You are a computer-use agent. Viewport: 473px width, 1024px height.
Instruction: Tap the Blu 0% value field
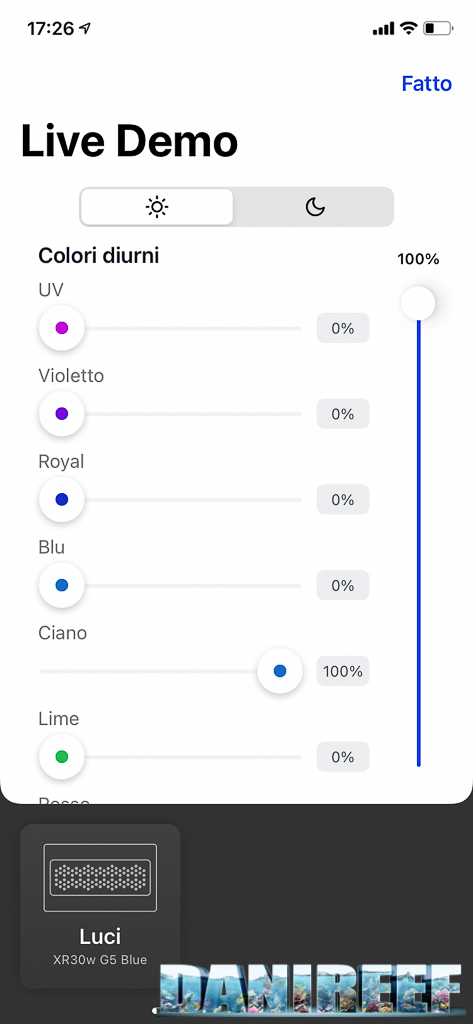[x=343, y=585]
